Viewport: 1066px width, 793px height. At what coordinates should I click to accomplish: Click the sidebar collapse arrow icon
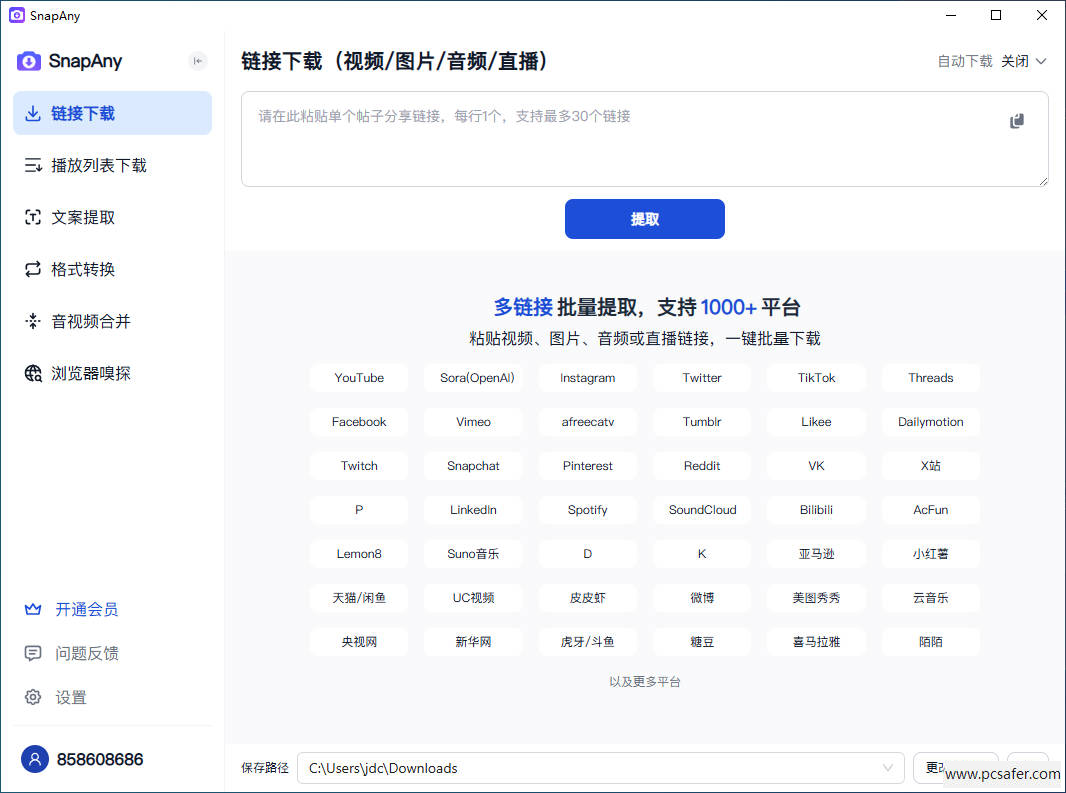(x=198, y=61)
